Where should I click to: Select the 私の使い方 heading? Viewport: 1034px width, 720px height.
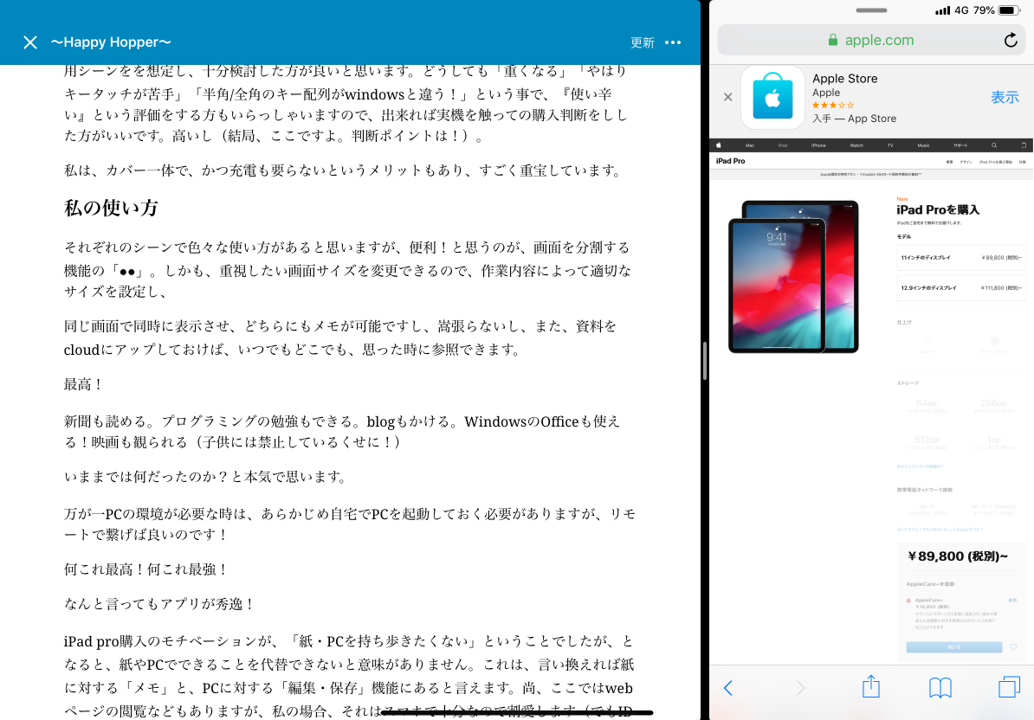click(111, 208)
